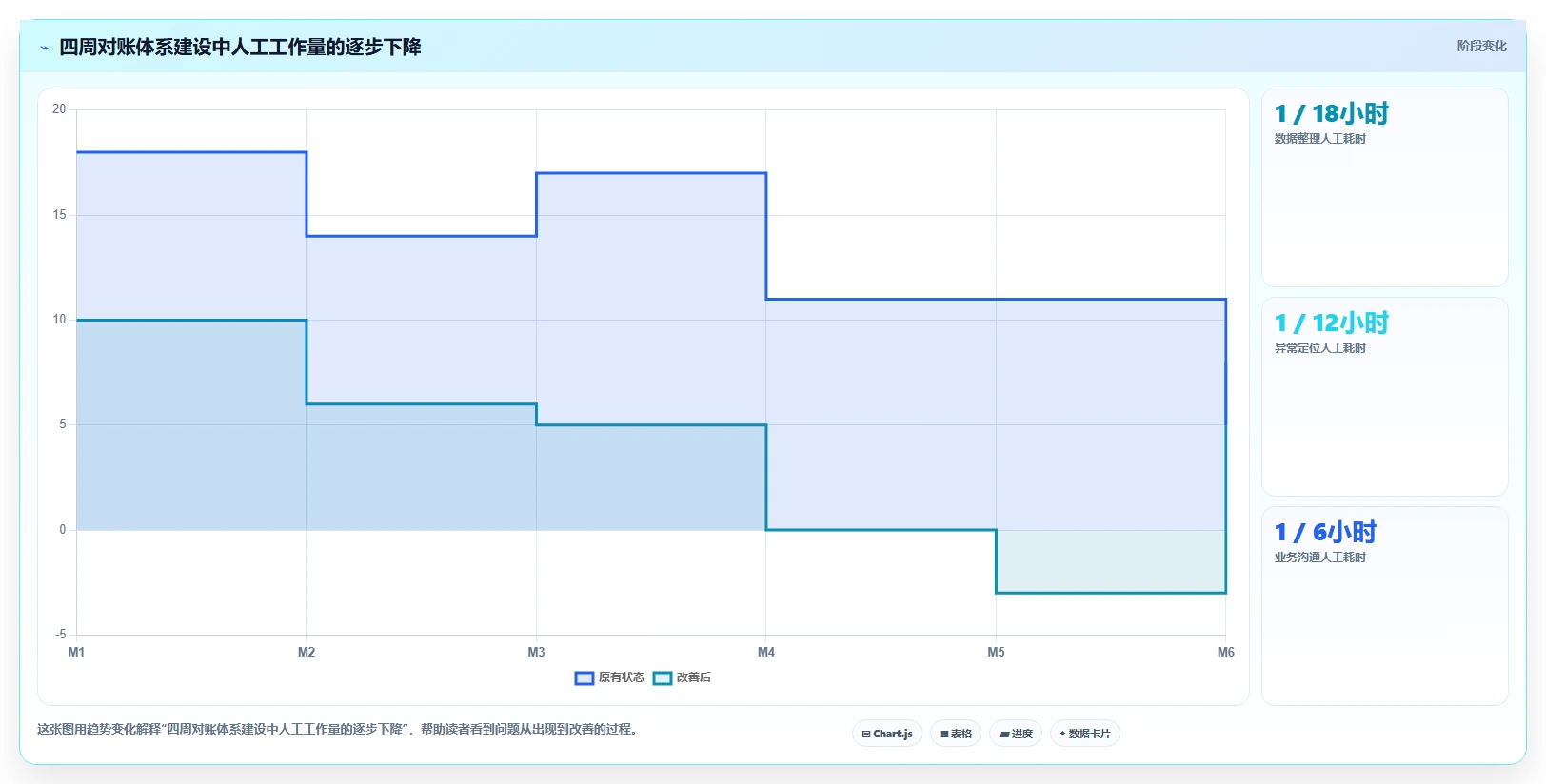The height and width of the screenshot is (784, 1546).
Task: Click the 阶段变化 label in the header
Action: (1481, 46)
